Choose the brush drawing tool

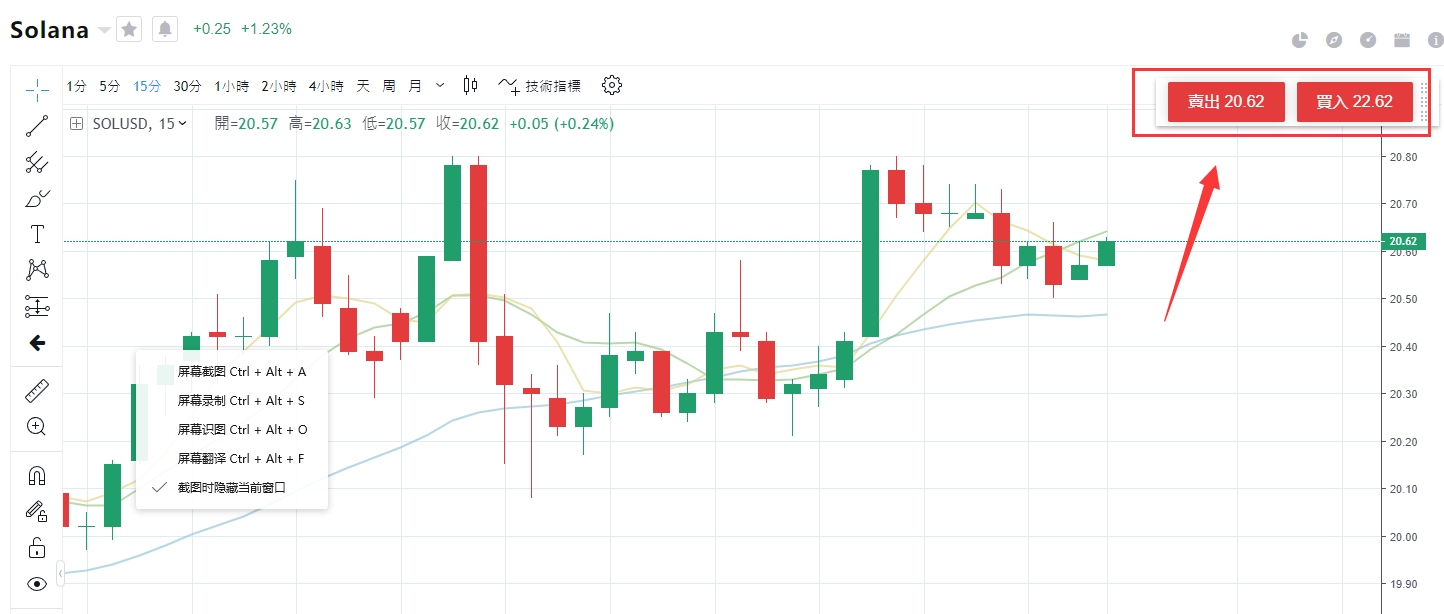pyautogui.click(x=37, y=198)
